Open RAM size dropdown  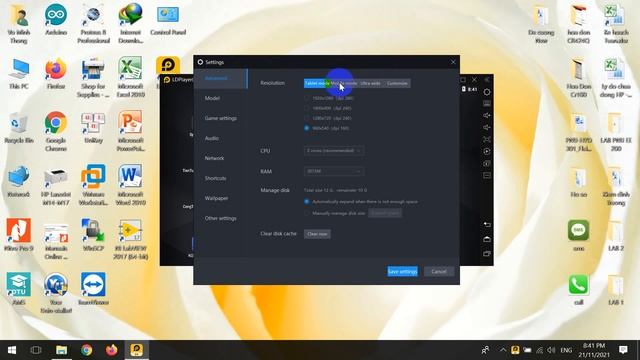(334, 171)
